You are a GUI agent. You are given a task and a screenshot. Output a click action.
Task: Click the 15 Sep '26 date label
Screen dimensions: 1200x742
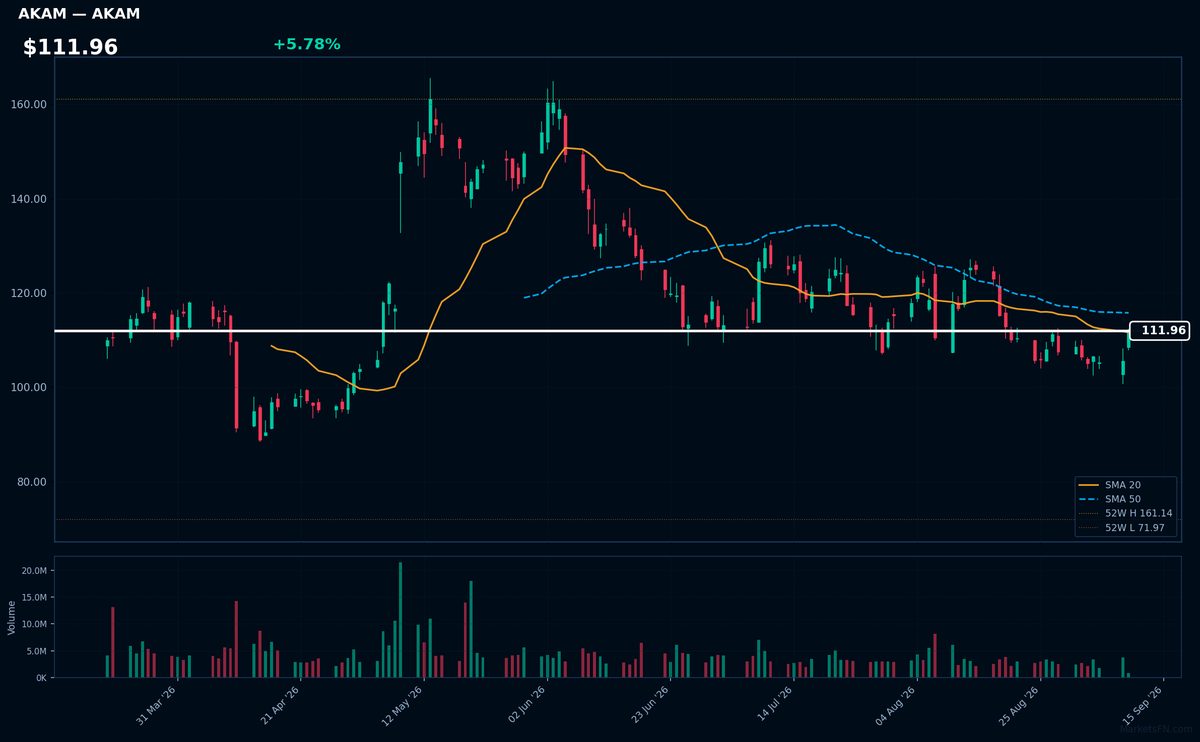point(1142,704)
